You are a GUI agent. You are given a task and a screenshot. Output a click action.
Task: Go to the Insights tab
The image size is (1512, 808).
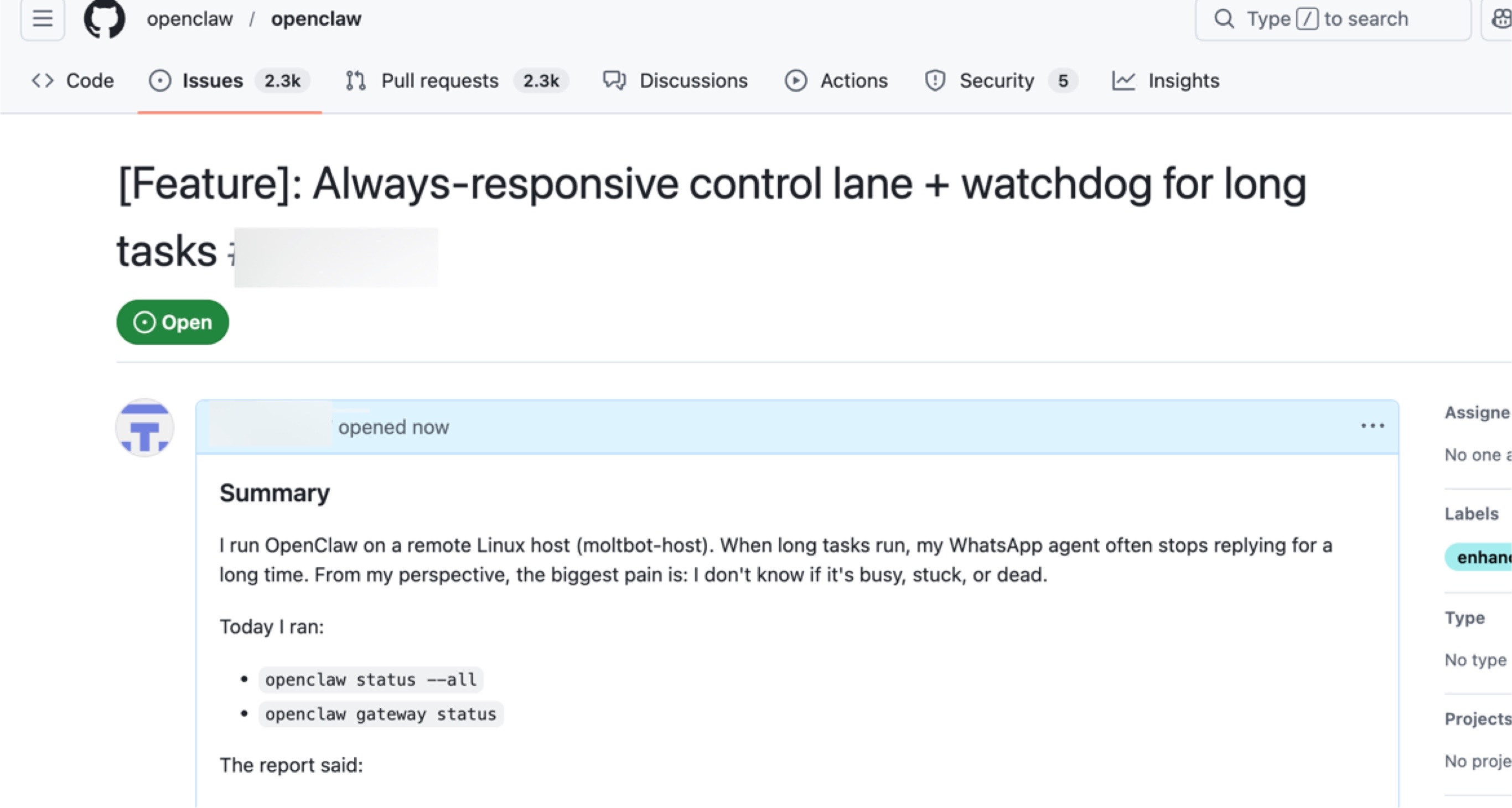click(1183, 80)
